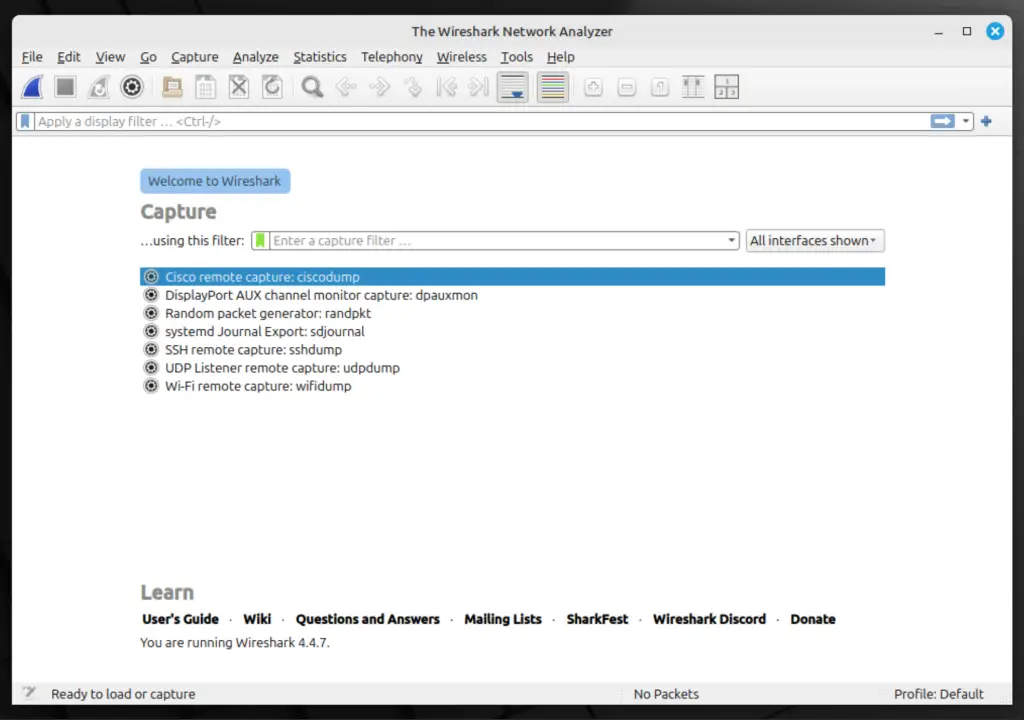Open the Telephony menu

[391, 57]
